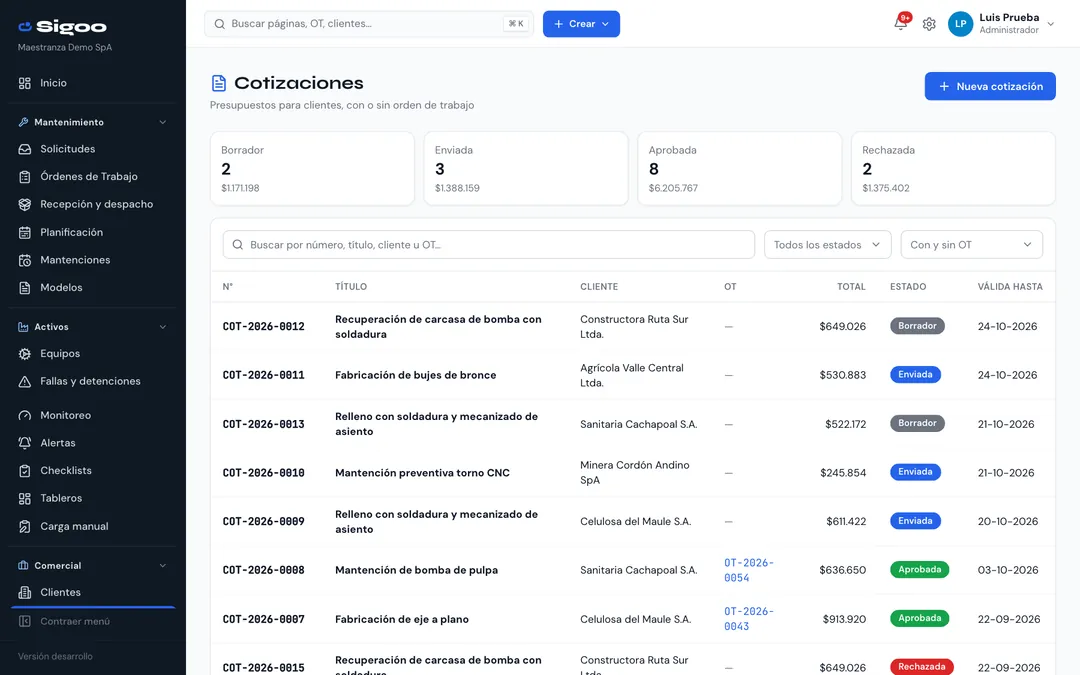Screen dimensions: 1080x675
Task: Click title Mantención de bomba de pulpa
Action: pos(416,570)
